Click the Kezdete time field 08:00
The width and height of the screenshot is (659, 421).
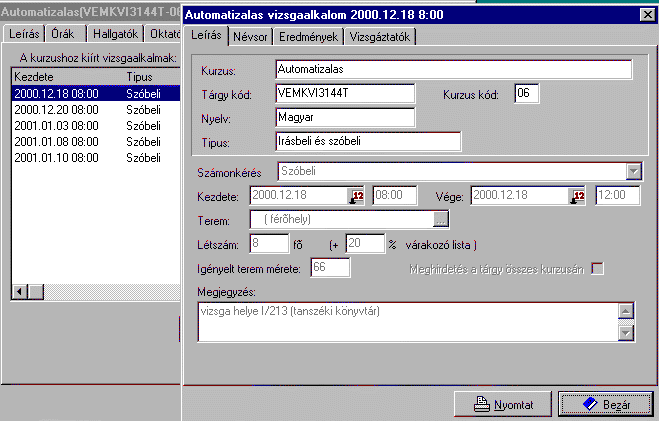pyautogui.click(x=395, y=195)
